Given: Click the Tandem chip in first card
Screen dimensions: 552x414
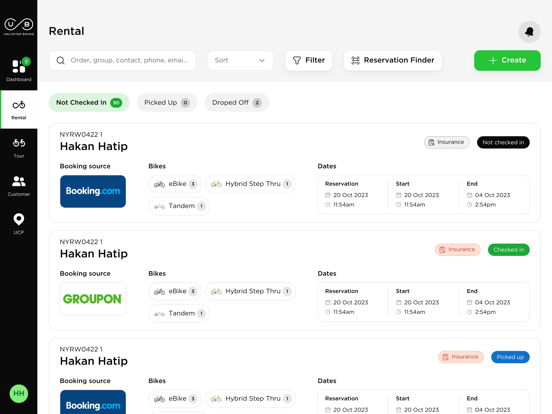Looking at the screenshot, I should coord(179,206).
